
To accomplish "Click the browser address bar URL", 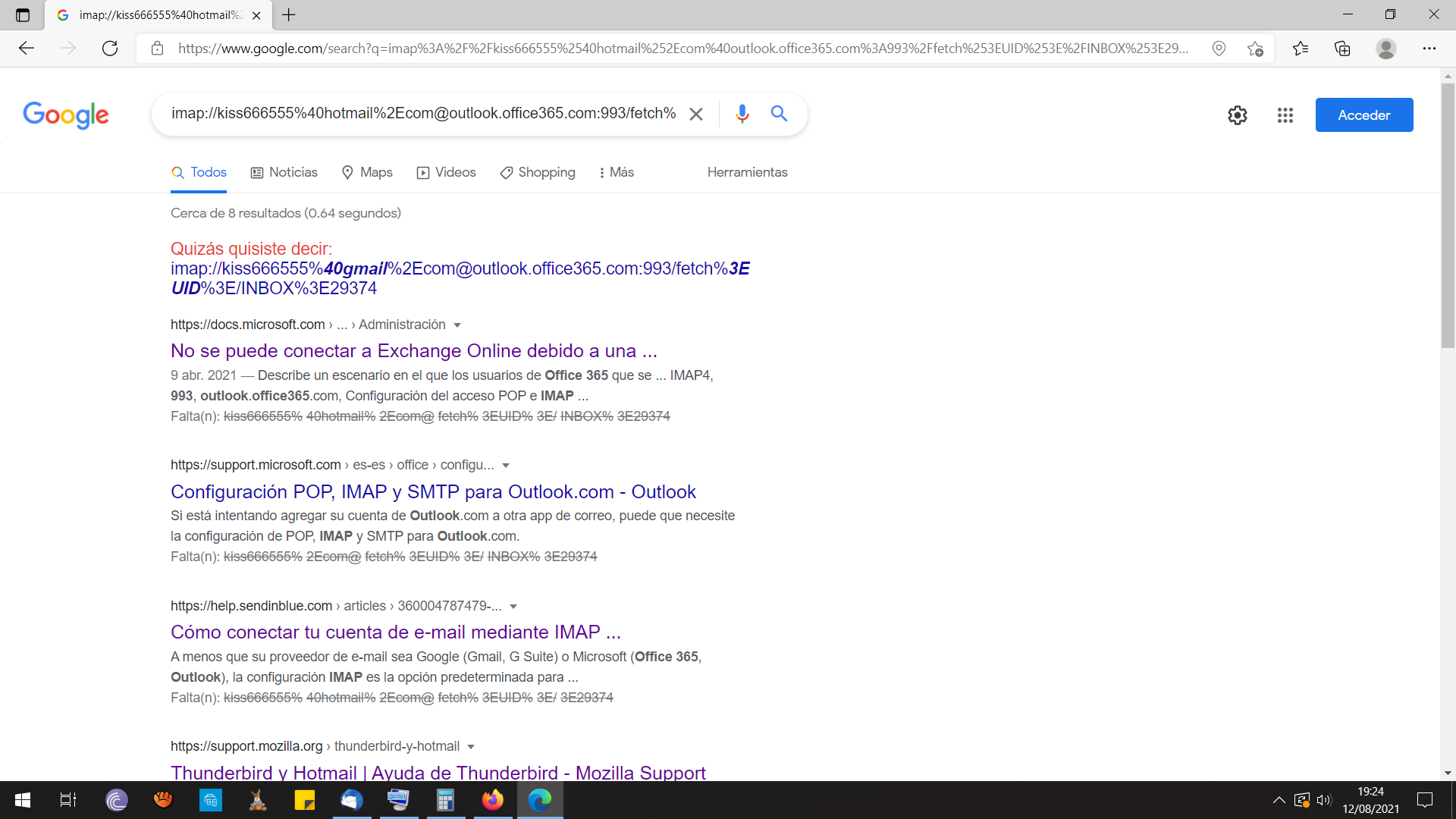I will [x=682, y=49].
